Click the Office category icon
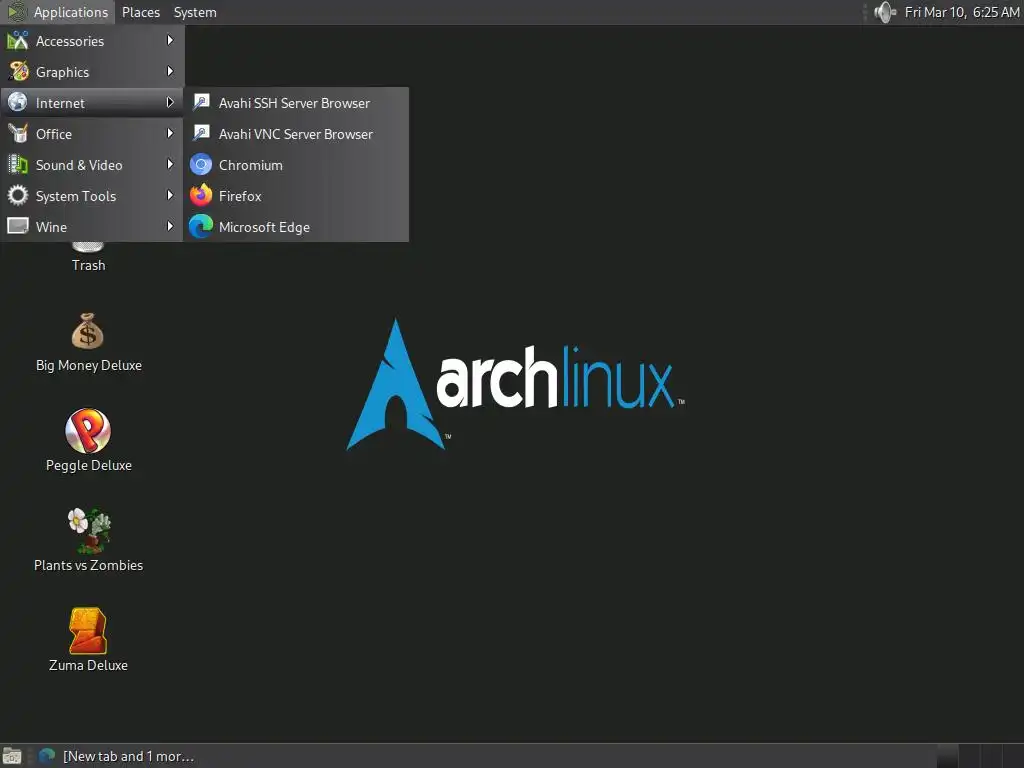This screenshot has width=1024, height=768. click(x=18, y=133)
